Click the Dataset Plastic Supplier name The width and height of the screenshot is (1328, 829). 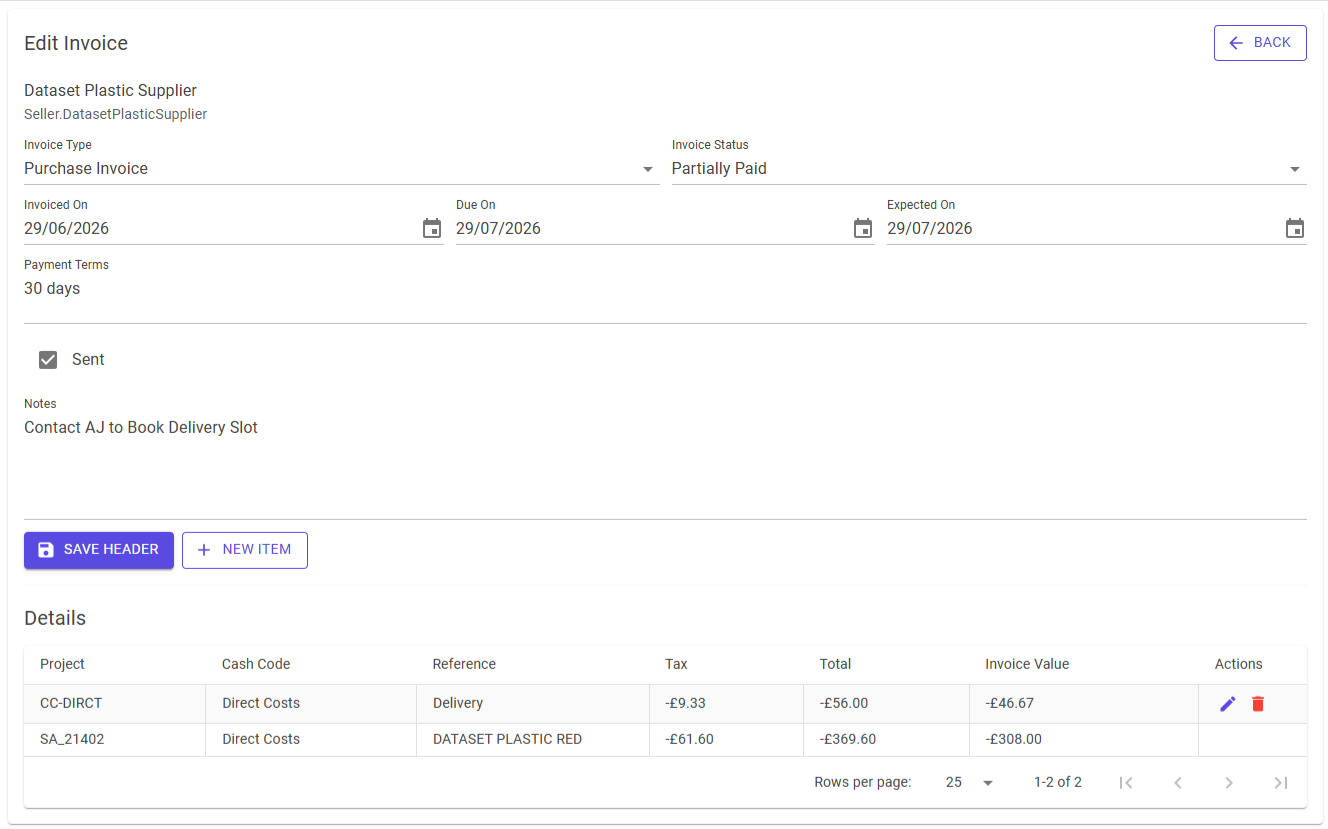click(x=110, y=91)
